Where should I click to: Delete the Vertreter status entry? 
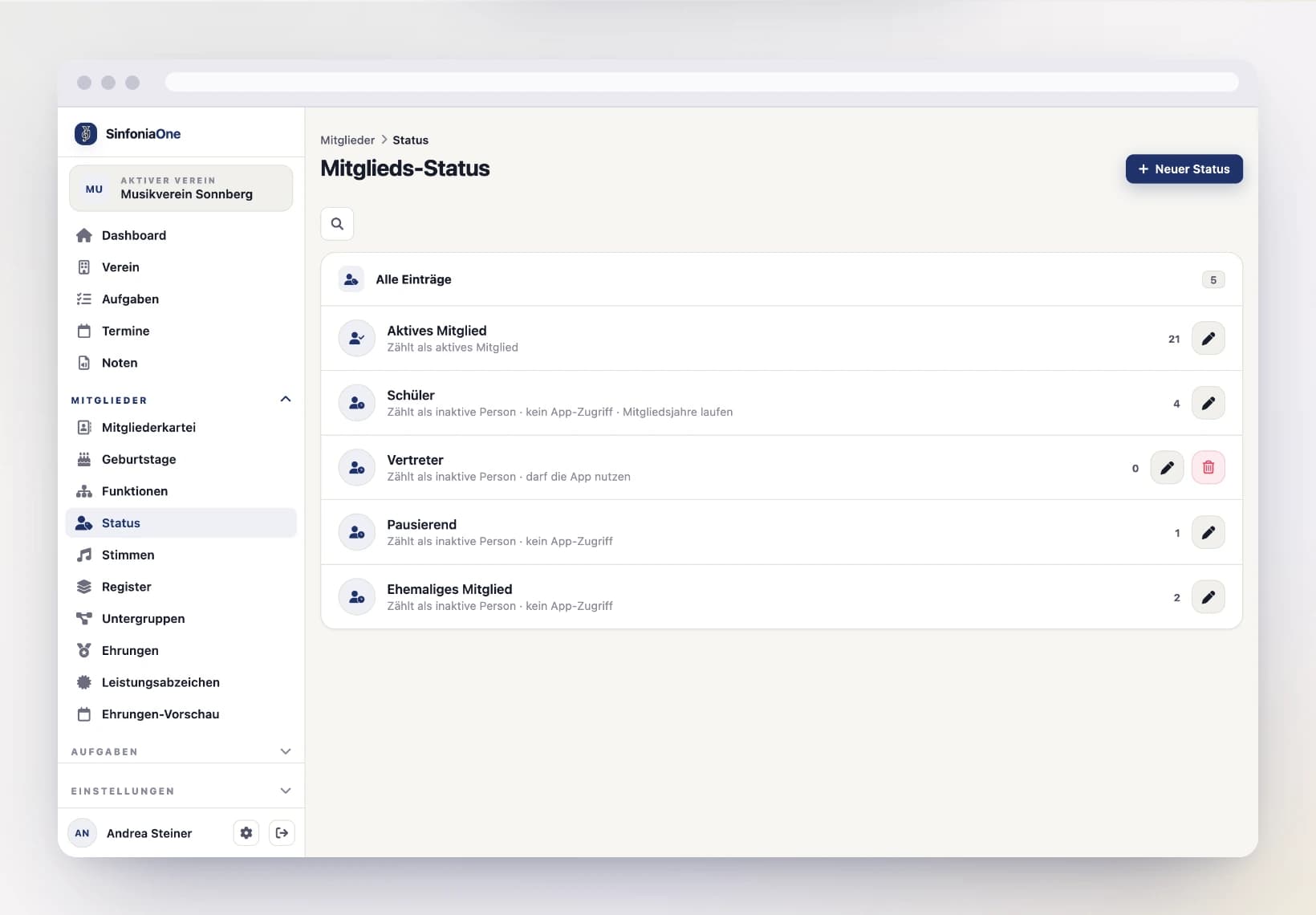click(1208, 468)
